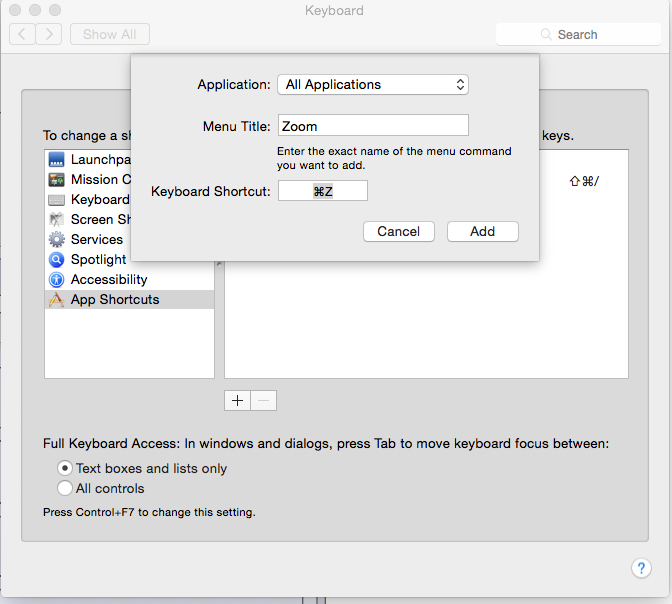
Task: Select Text boxes and lists only radio
Action: click(65, 468)
